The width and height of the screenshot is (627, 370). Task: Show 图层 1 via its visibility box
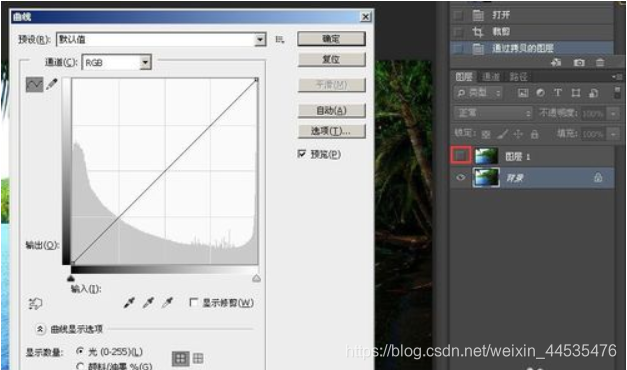coord(461,156)
